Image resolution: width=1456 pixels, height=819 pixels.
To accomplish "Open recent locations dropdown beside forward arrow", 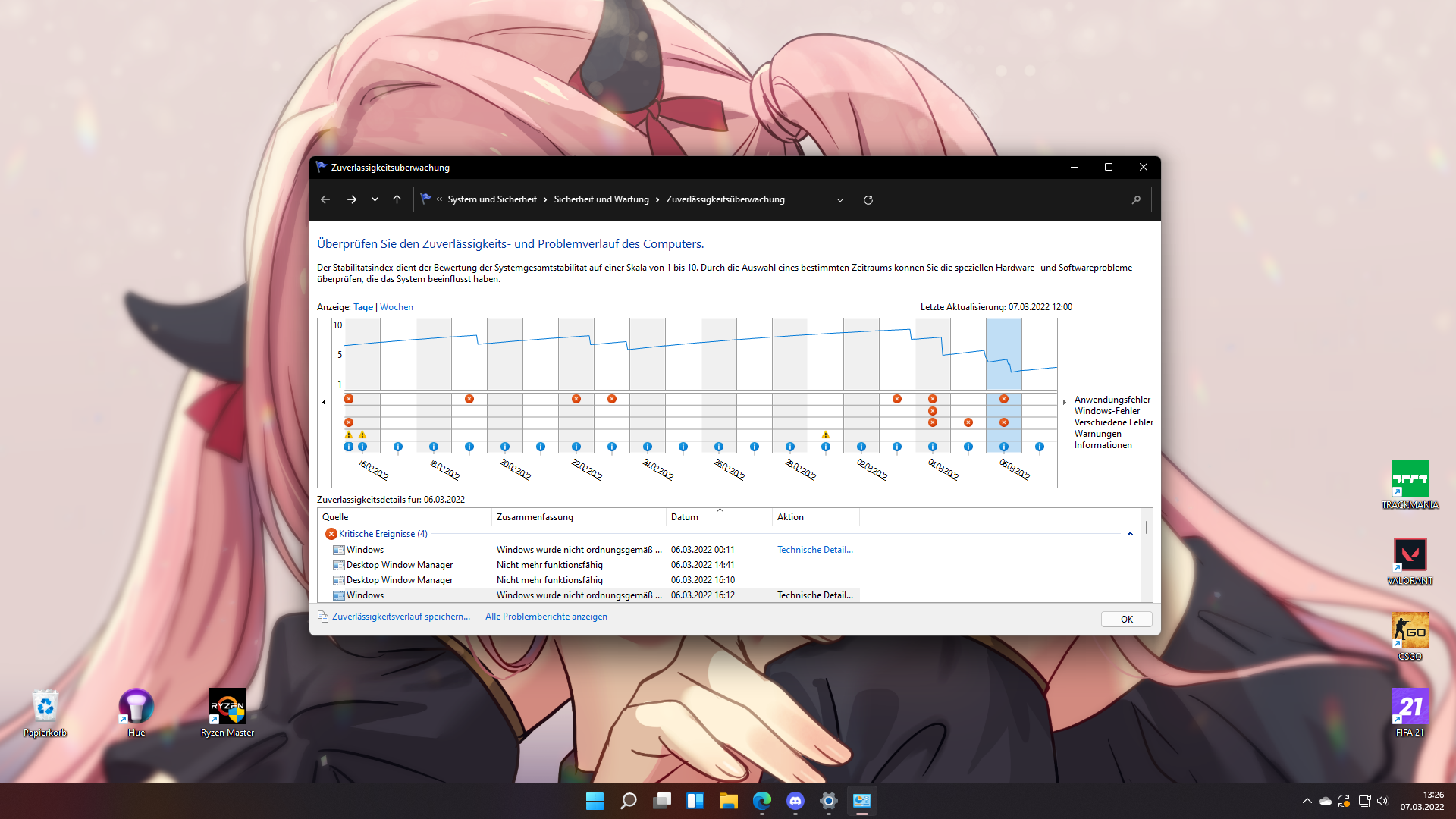I will pos(375,199).
